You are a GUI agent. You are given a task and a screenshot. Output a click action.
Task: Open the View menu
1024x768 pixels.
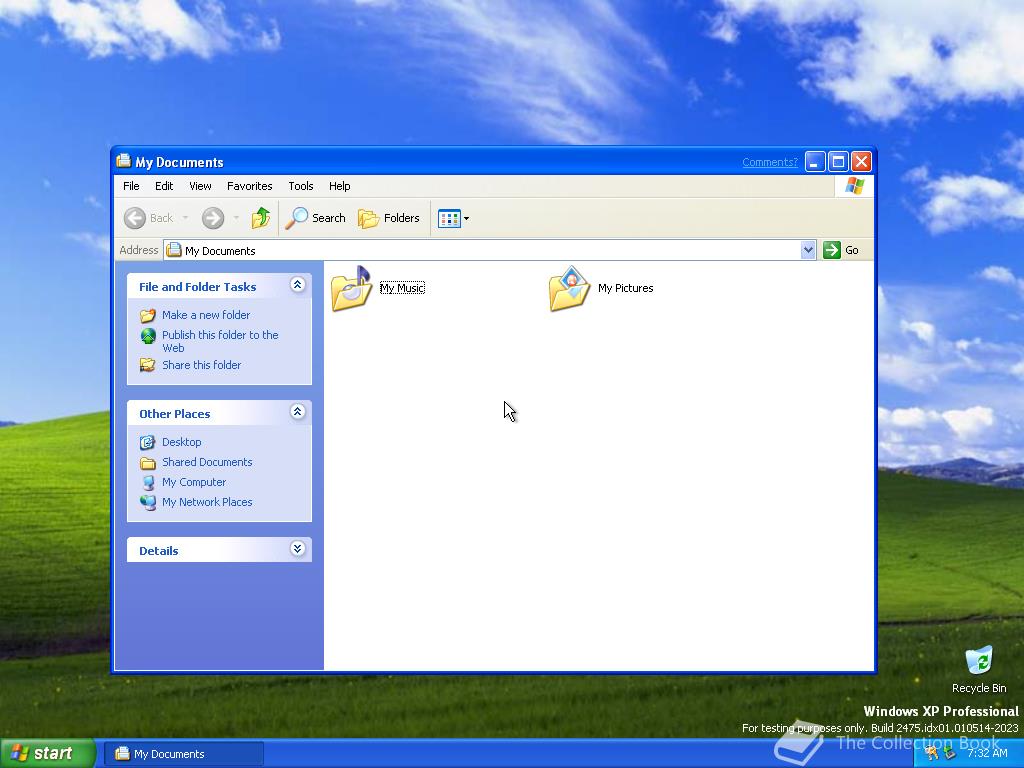pos(200,186)
